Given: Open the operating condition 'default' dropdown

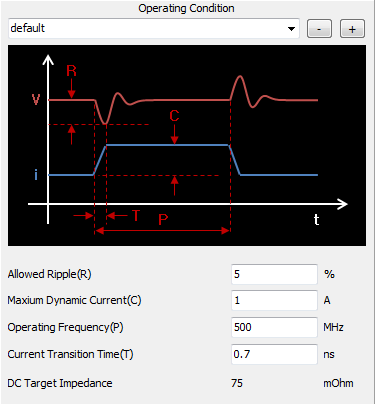Looking at the screenshot, I should 154,28.
